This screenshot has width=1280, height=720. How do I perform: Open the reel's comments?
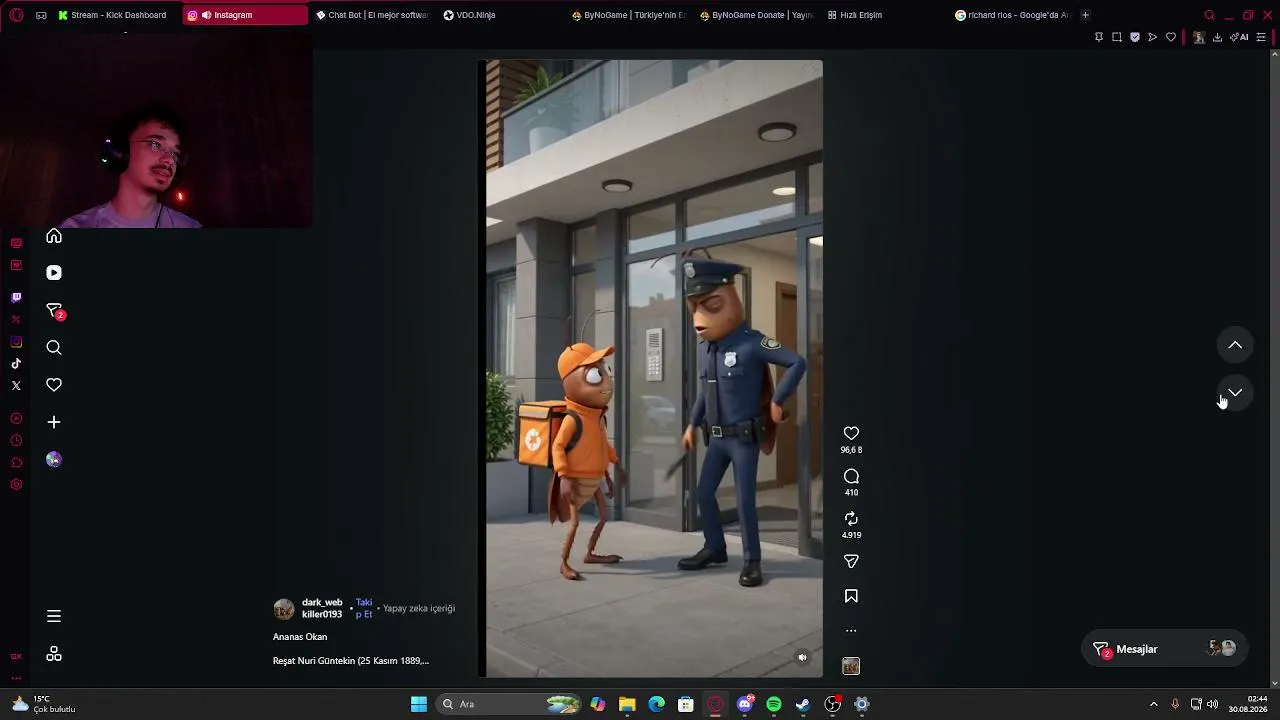[x=851, y=477]
